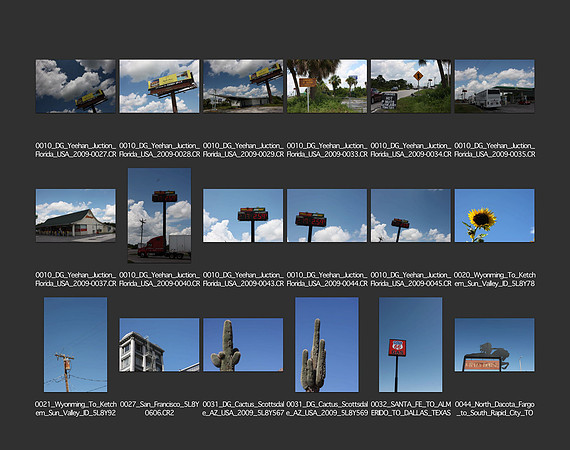Select the utility pole thumbnail
Screen dimensions: 570x450
[x=76, y=345]
